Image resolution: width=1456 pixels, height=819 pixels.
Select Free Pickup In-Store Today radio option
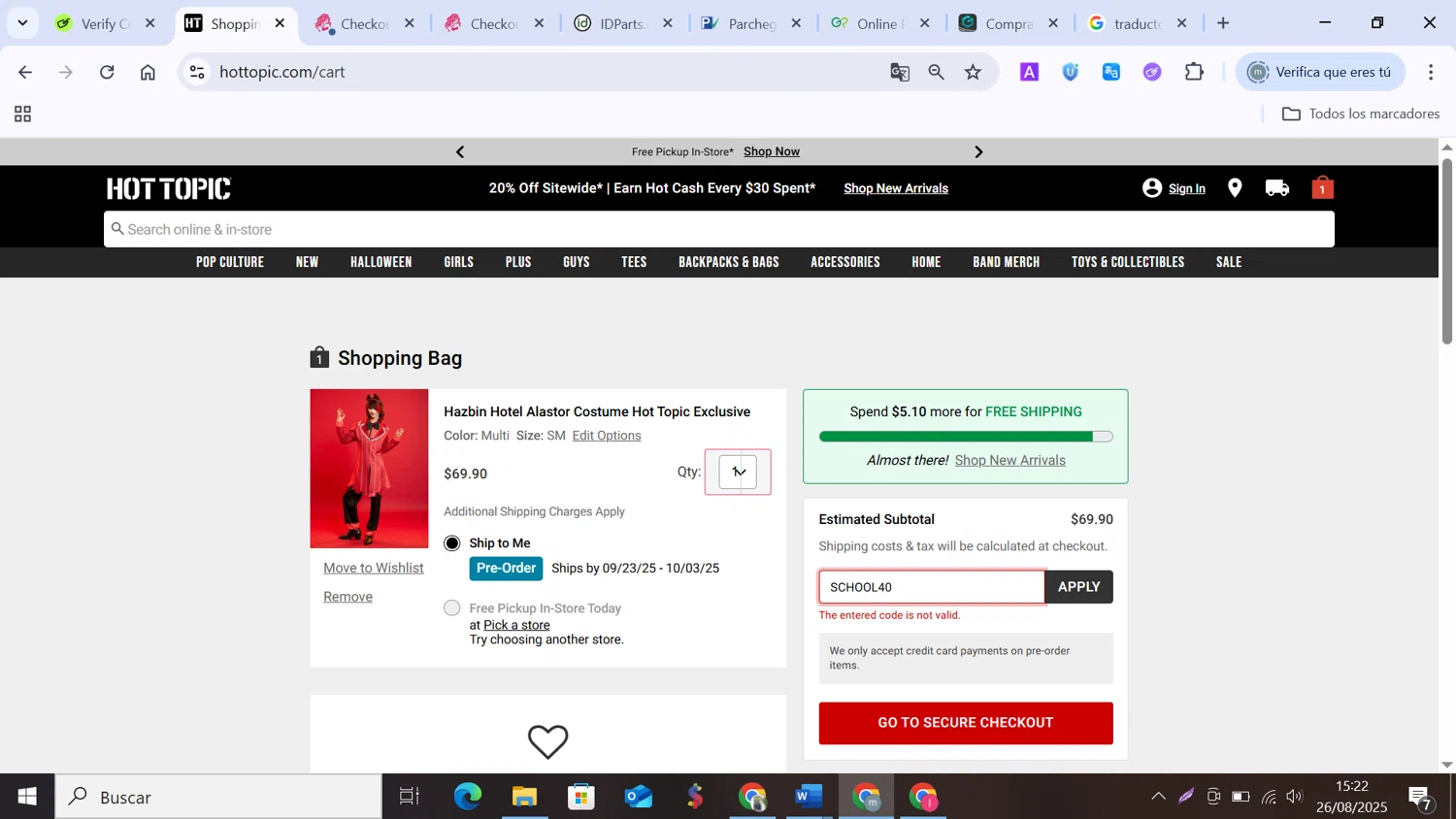[x=452, y=608]
